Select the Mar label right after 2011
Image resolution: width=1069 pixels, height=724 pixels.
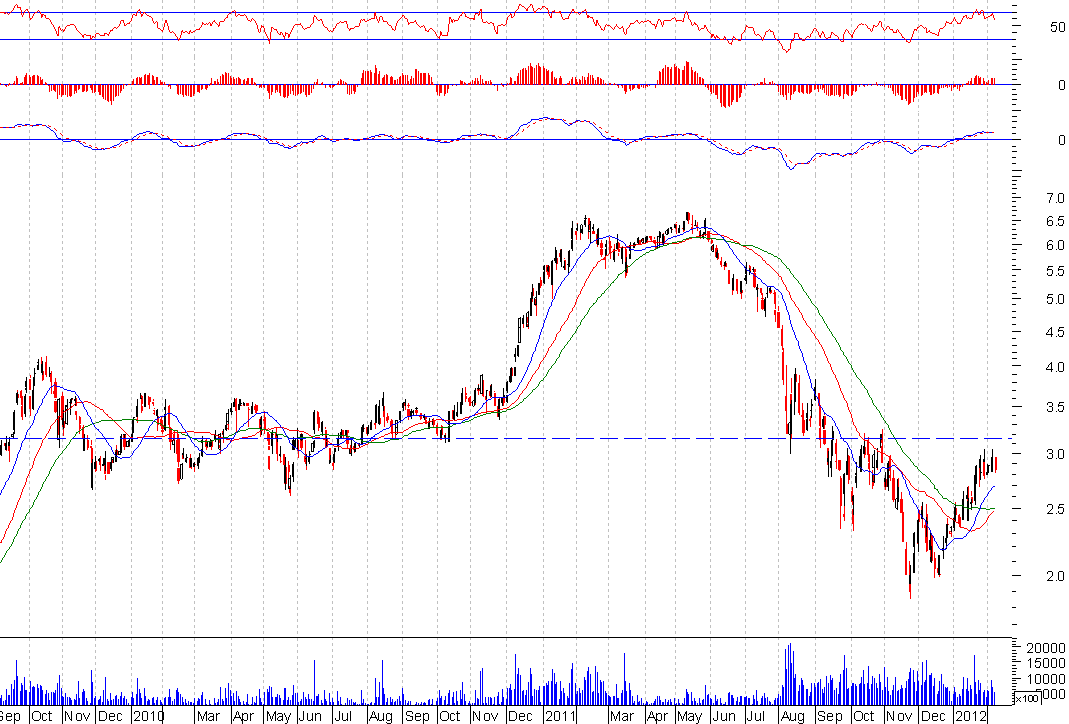point(621,716)
